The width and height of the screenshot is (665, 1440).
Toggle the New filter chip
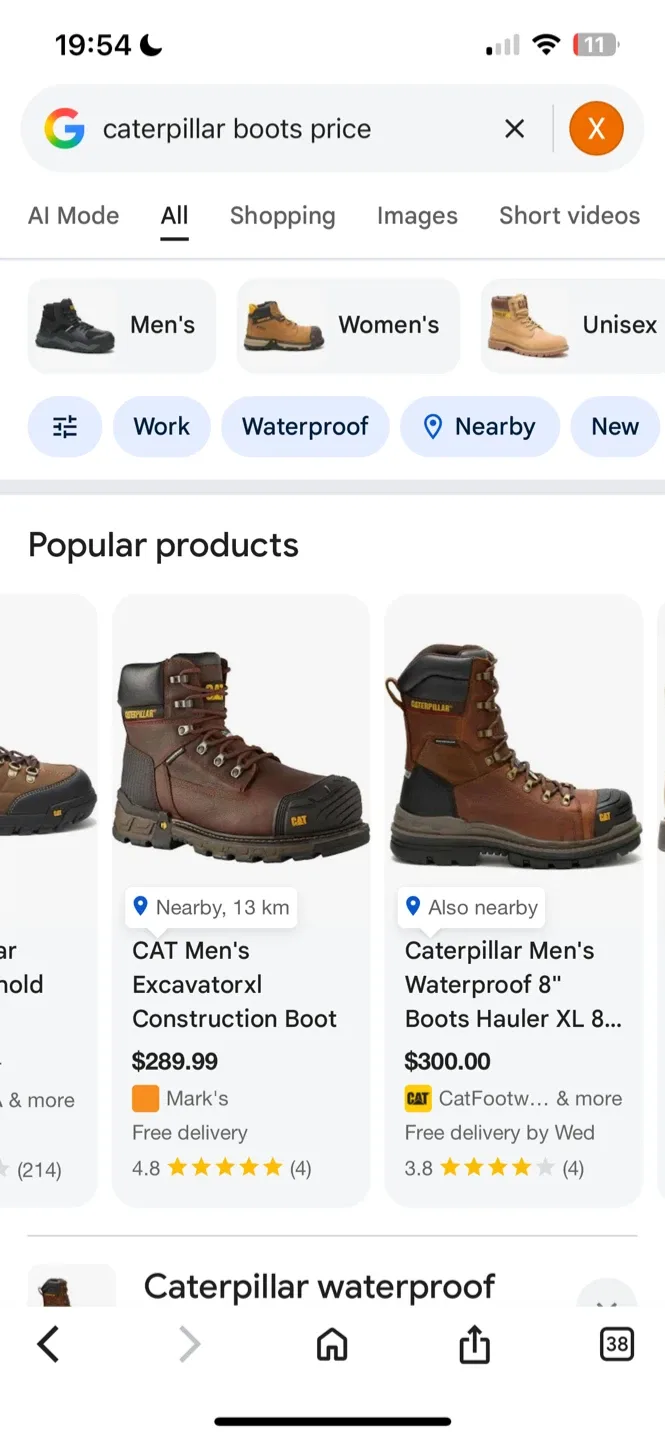(614, 426)
